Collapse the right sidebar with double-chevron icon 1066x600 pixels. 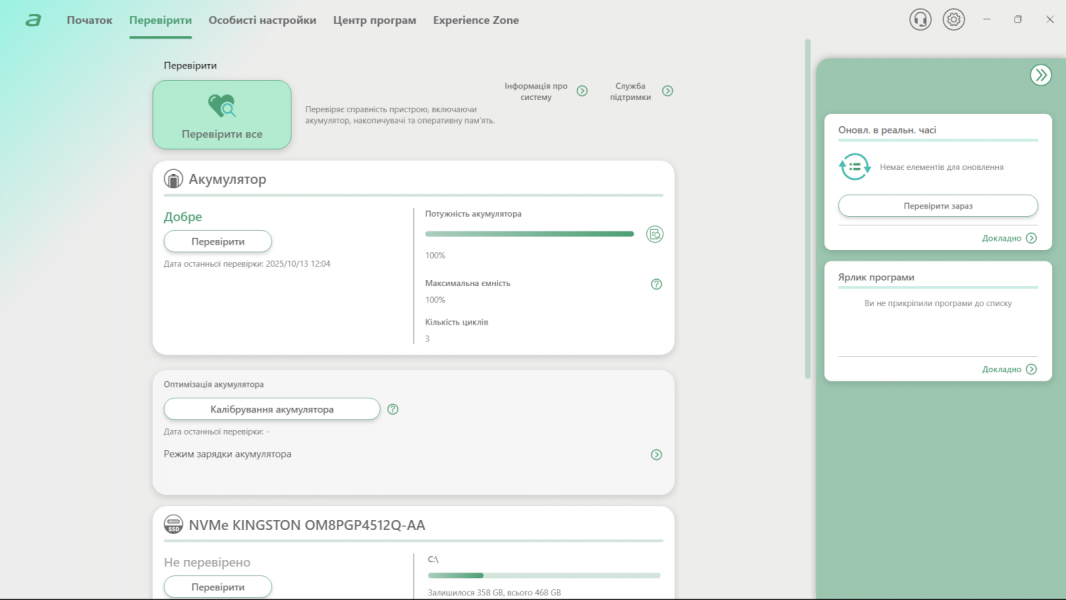(1040, 75)
